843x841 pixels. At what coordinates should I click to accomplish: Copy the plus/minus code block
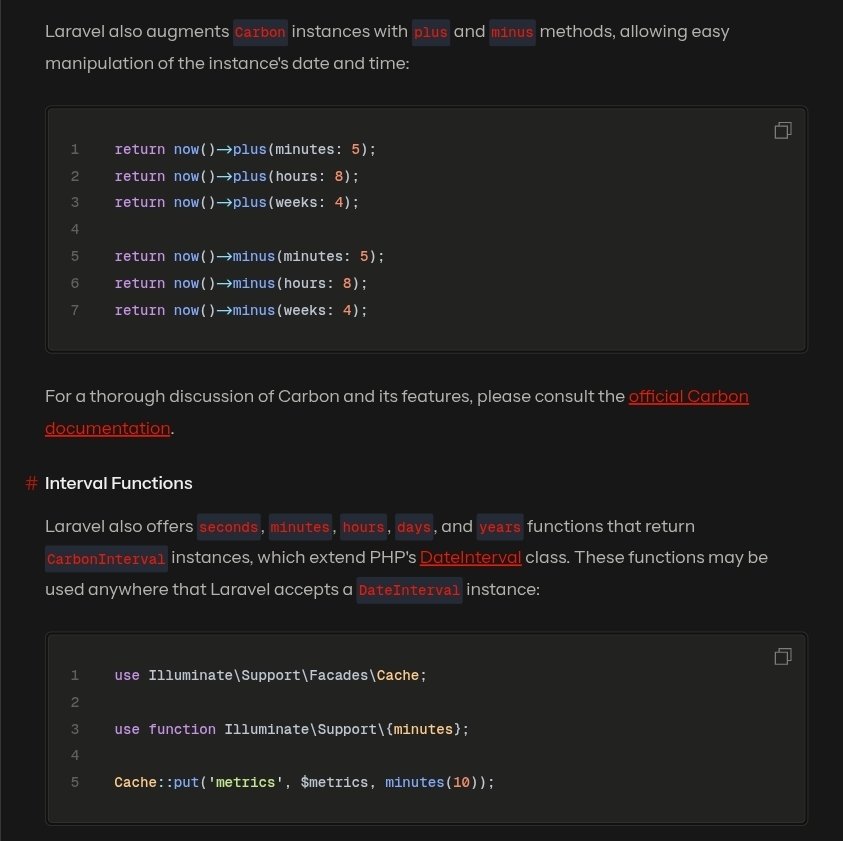[x=783, y=131]
